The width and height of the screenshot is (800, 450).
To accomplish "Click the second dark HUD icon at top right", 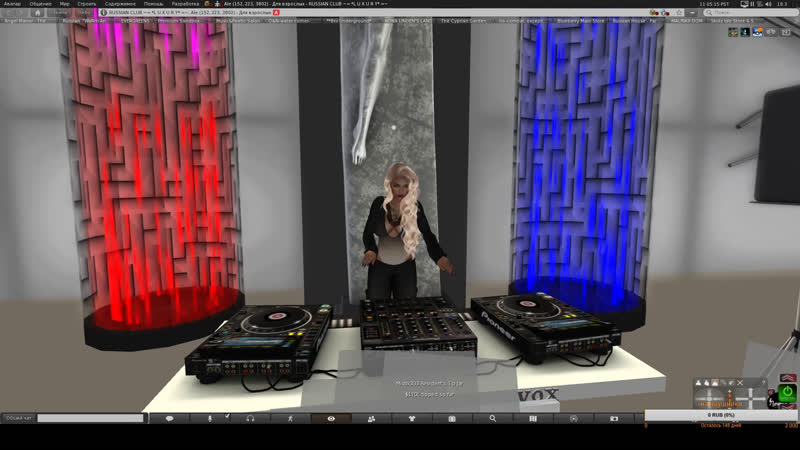I will tap(745, 32).
